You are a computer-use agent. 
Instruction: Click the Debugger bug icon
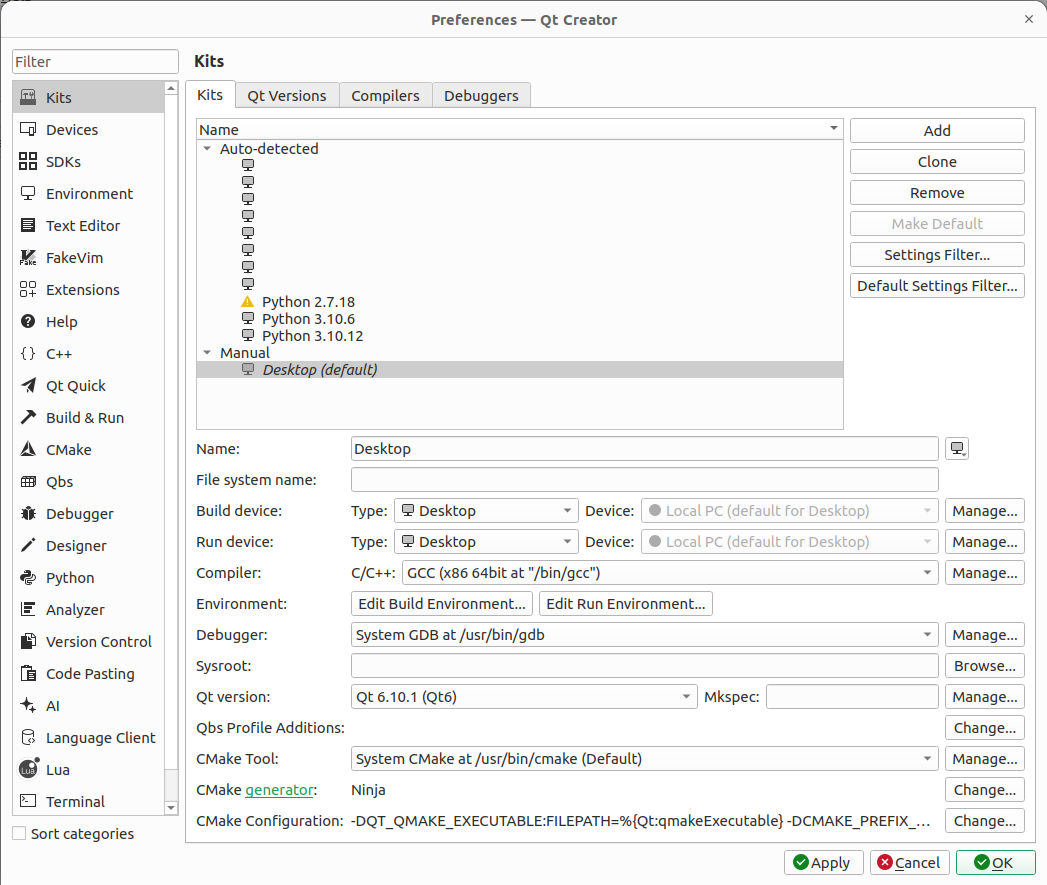pyautogui.click(x=28, y=514)
